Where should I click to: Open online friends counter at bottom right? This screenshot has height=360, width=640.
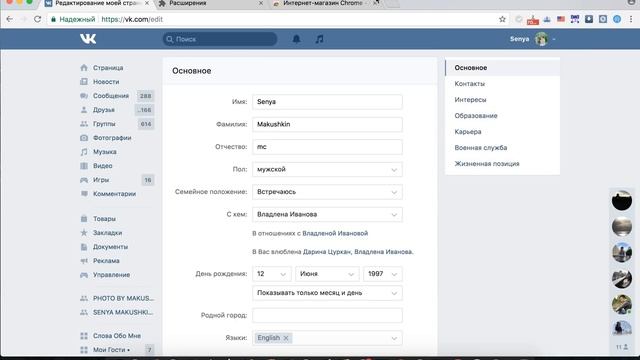click(622, 347)
